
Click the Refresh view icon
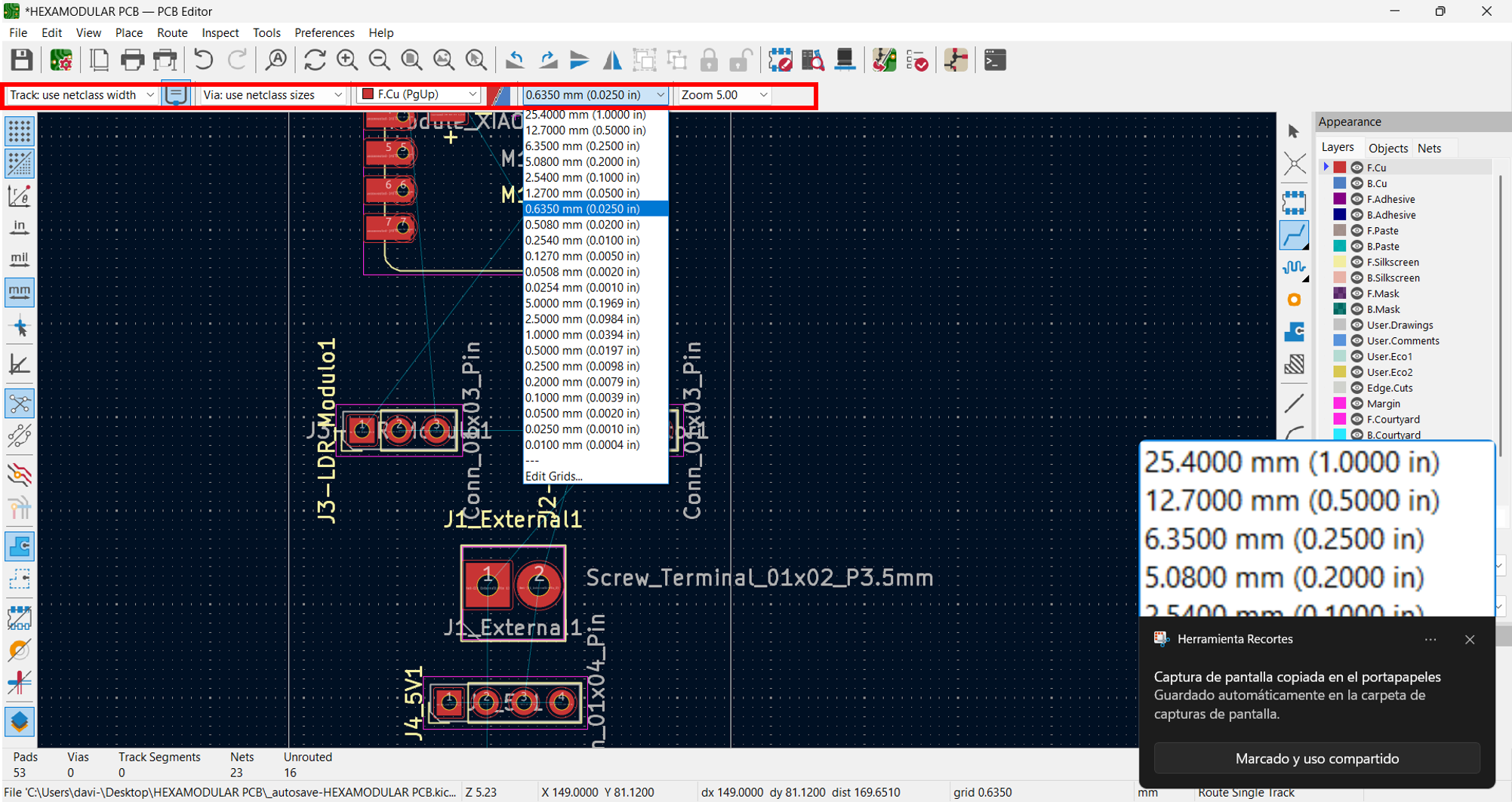315,60
